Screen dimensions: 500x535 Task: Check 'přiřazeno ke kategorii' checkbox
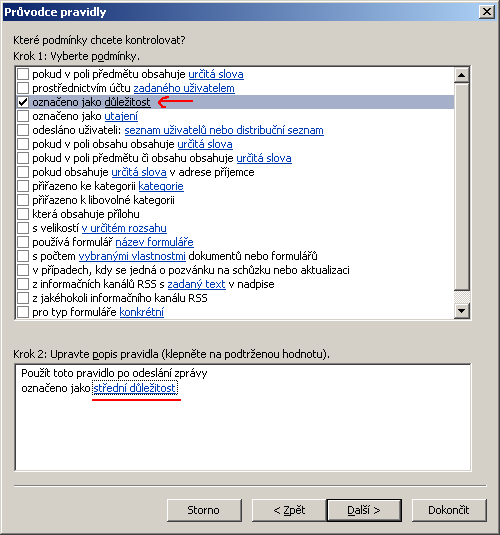tap(23, 186)
